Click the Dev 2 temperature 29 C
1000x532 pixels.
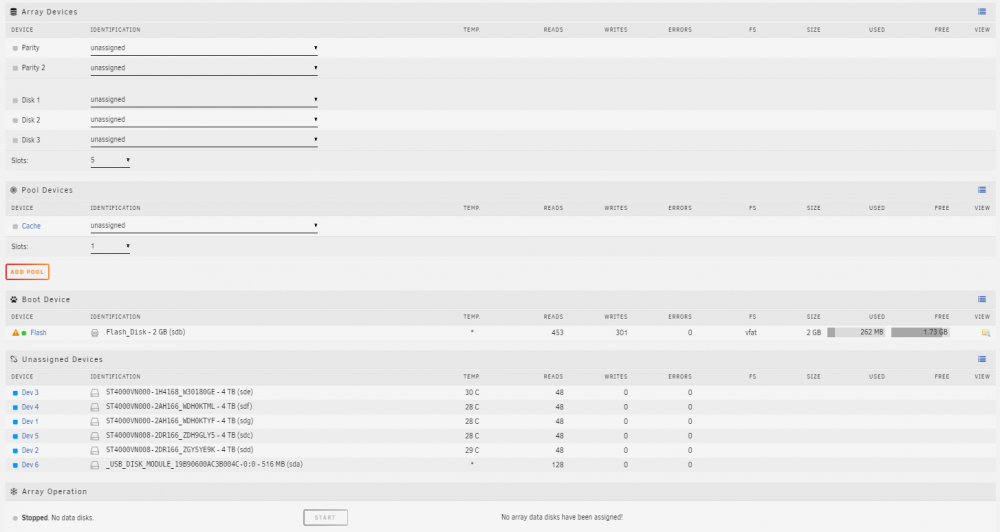coord(472,450)
